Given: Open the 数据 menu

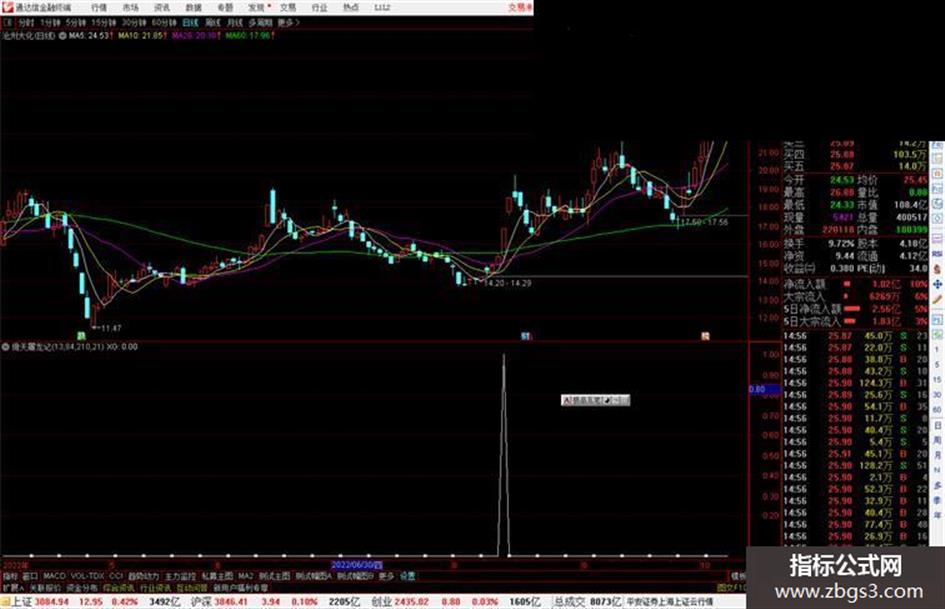Looking at the screenshot, I should click(193, 7).
